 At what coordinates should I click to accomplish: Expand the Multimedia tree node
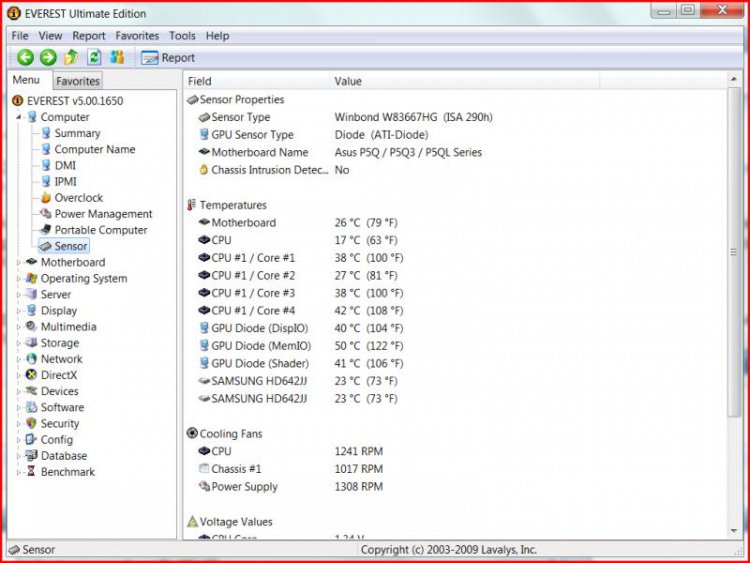pyautogui.click(x=19, y=327)
